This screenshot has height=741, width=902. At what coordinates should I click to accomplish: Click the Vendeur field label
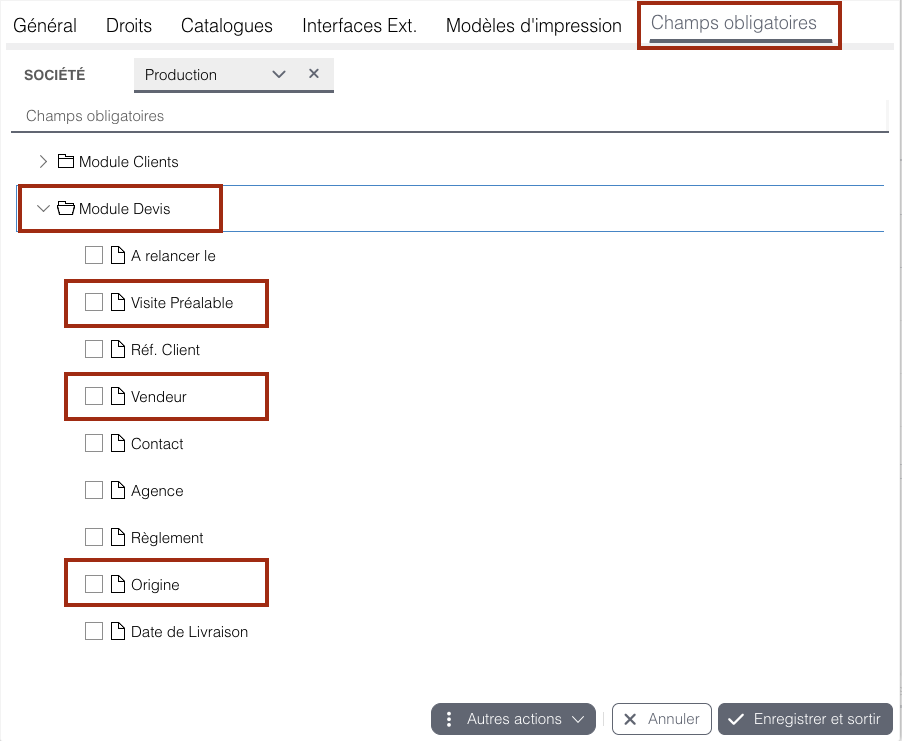159,397
